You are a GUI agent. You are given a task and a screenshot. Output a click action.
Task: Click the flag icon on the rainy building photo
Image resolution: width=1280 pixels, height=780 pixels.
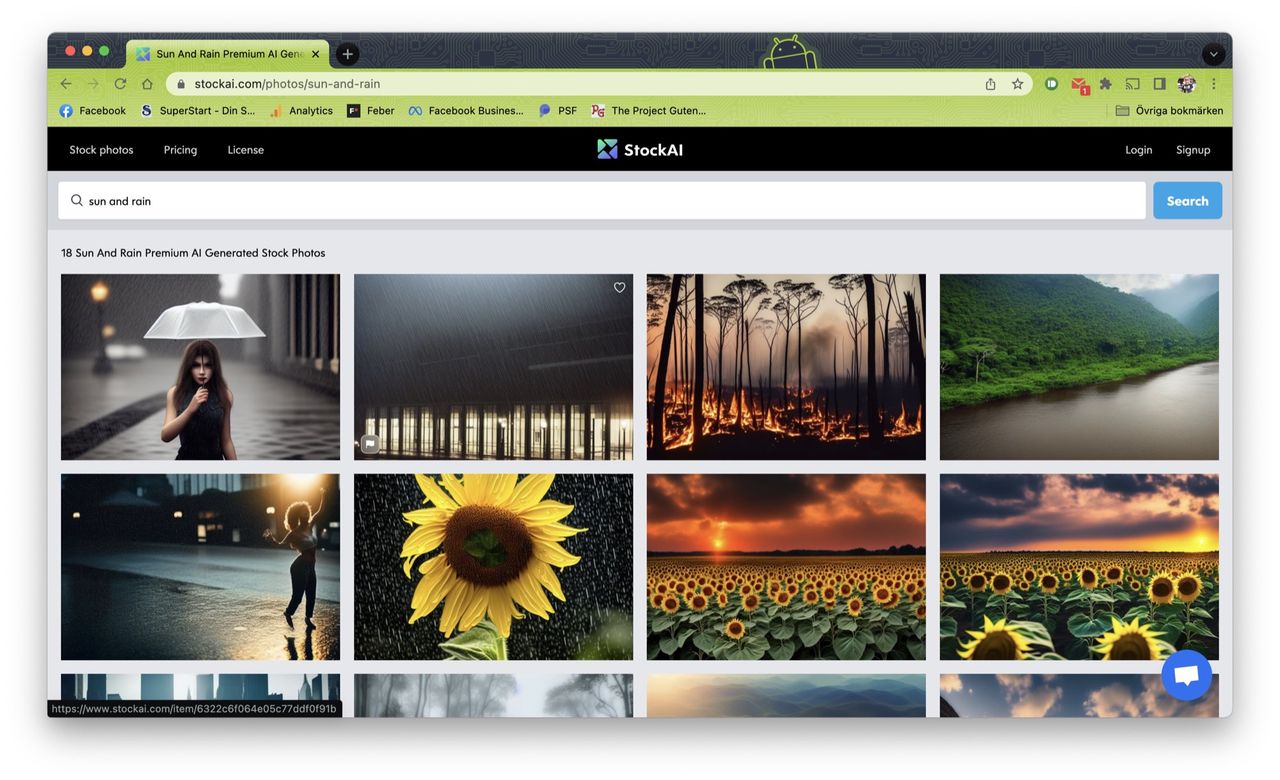pos(370,443)
